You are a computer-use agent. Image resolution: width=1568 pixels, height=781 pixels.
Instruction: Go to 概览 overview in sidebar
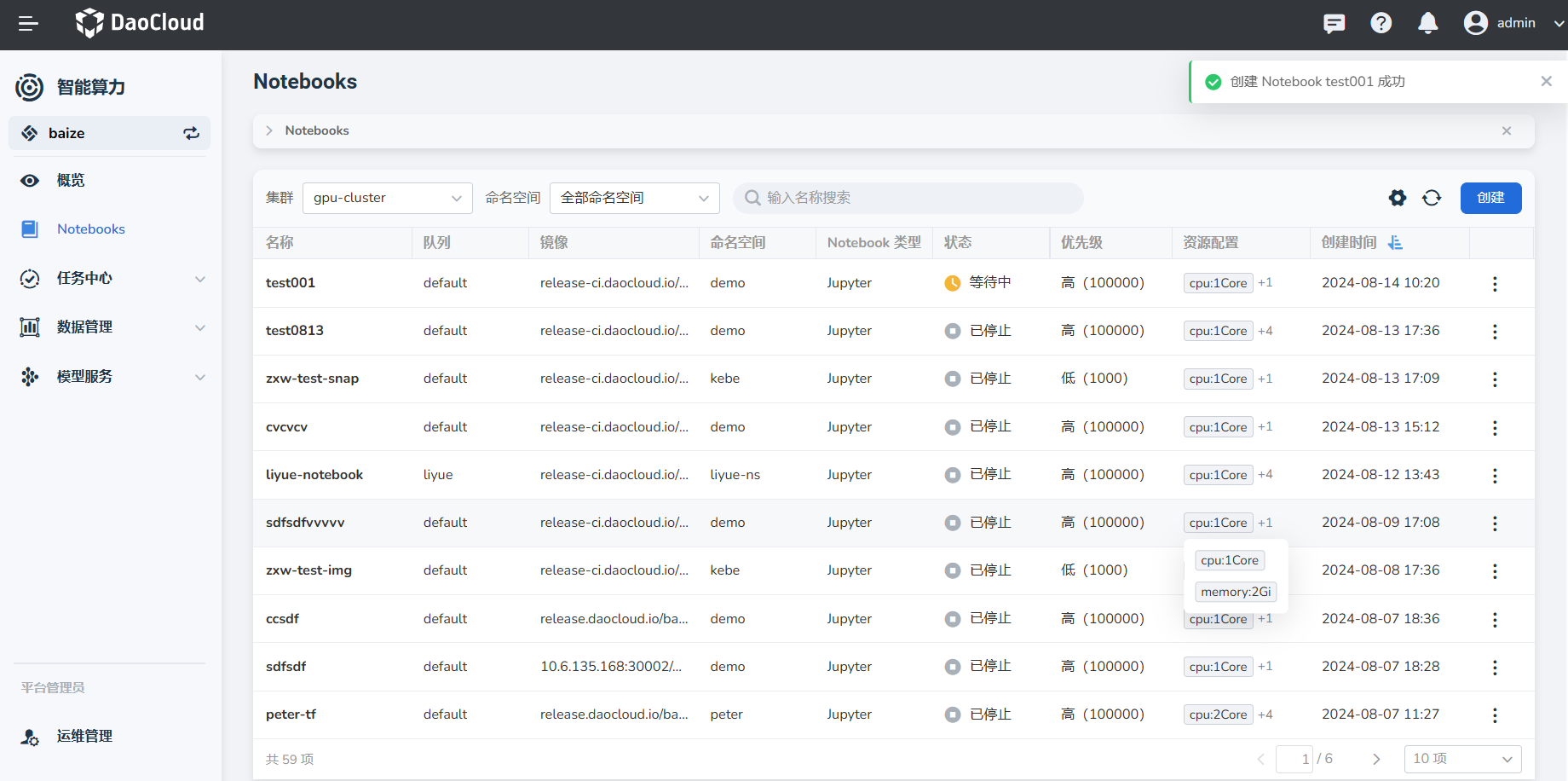71,181
